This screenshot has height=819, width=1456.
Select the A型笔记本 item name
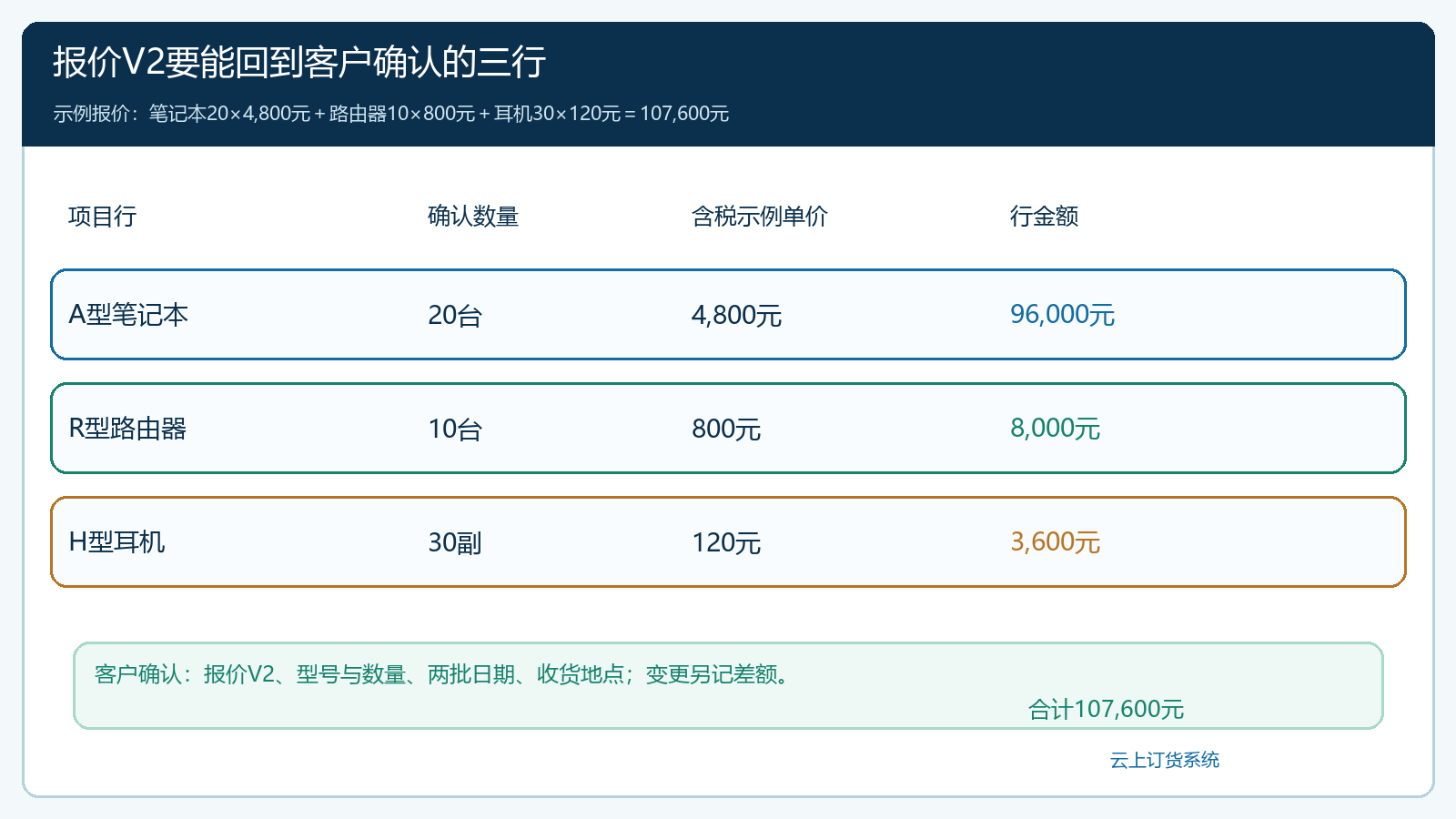click(128, 315)
